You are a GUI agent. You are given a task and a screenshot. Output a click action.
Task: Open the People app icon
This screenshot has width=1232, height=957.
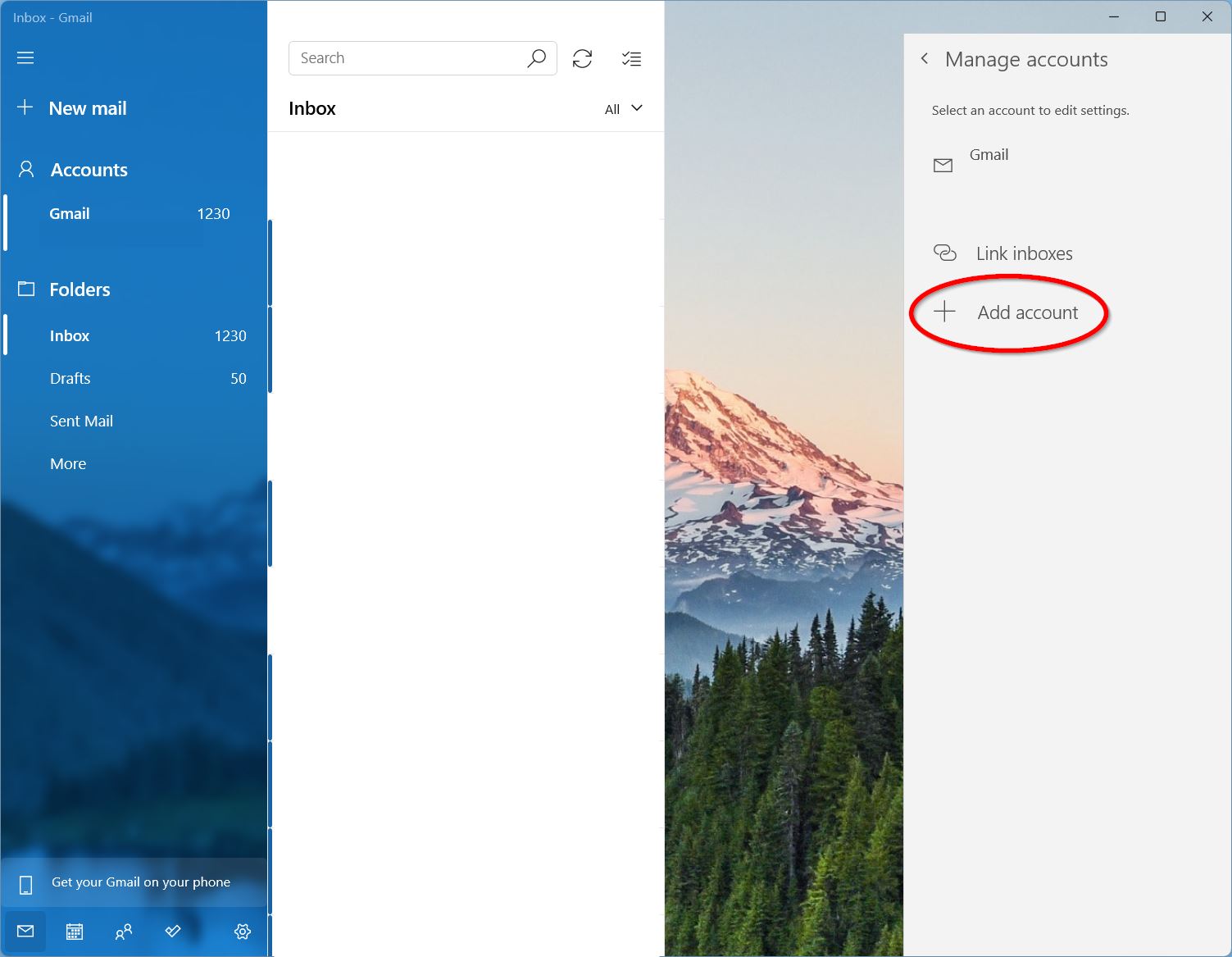point(124,932)
